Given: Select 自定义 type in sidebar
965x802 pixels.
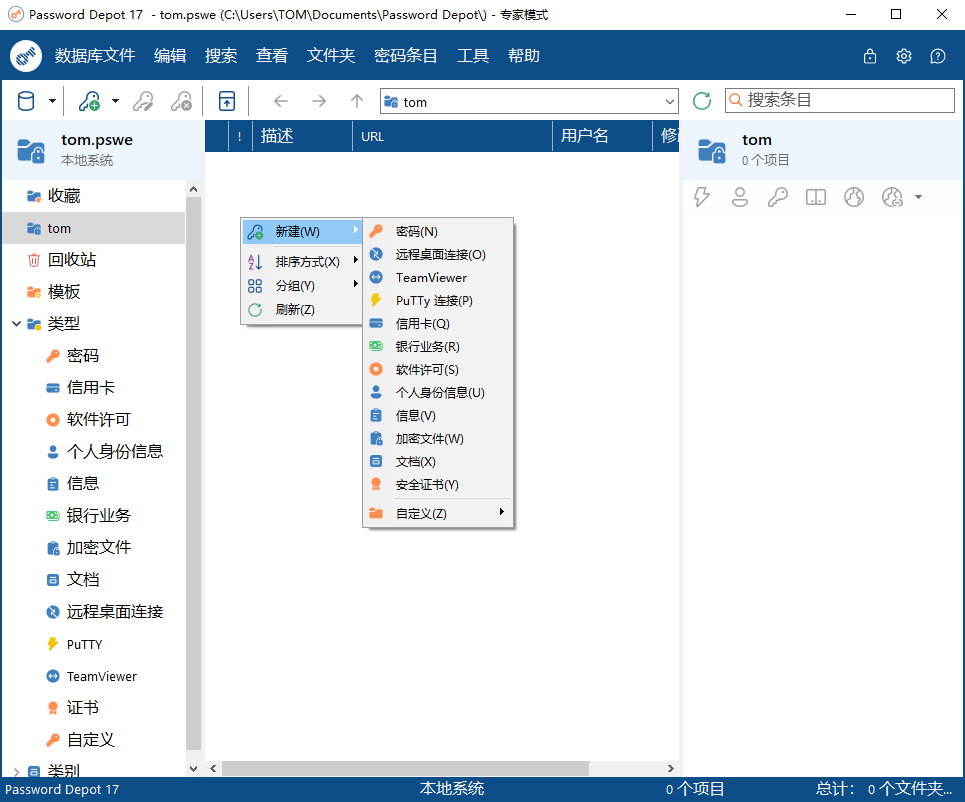Looking at the screenshot, I should (x=90, y=740).
